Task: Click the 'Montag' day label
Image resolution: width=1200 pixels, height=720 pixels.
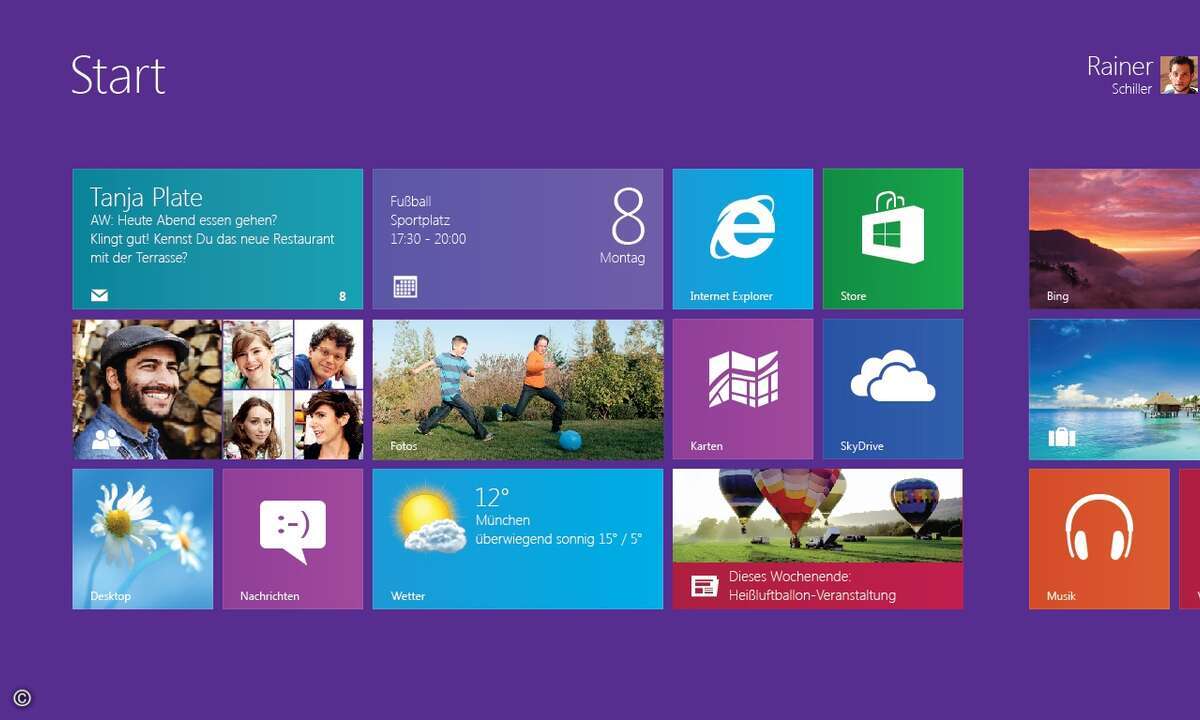Action: click(x=622, y=258)
